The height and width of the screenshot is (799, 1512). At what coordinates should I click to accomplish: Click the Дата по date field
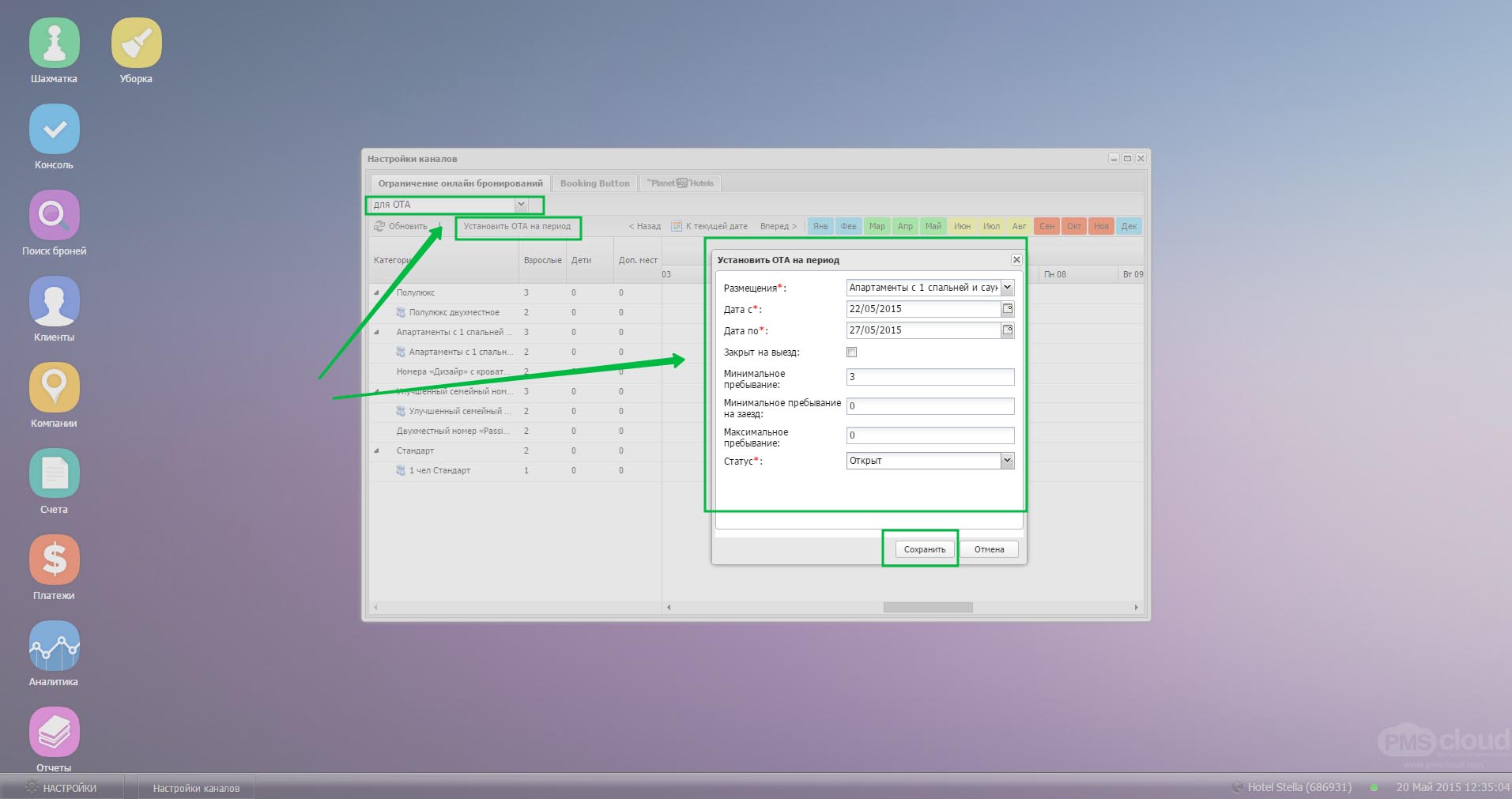923,330
